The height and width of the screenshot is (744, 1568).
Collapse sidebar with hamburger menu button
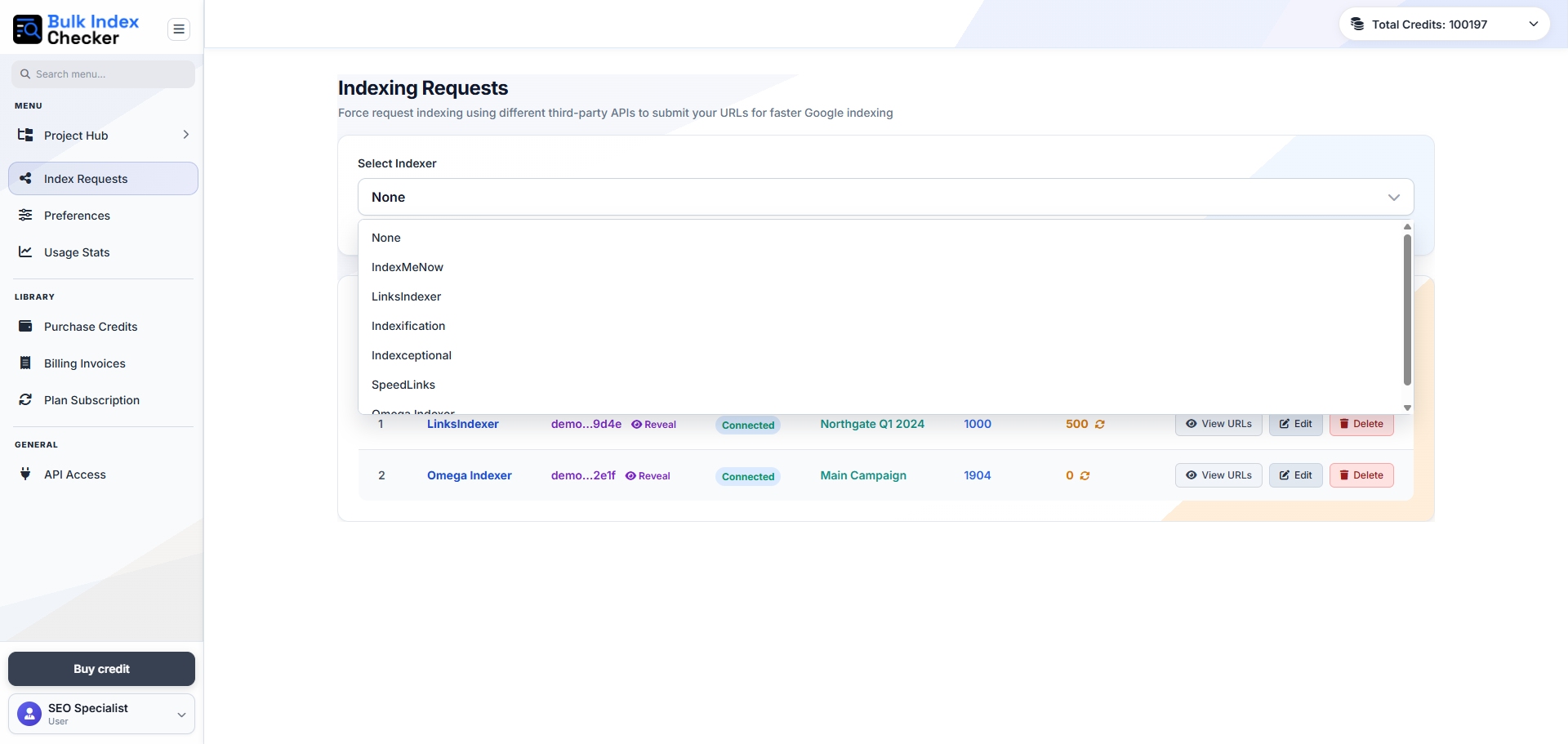179,29
